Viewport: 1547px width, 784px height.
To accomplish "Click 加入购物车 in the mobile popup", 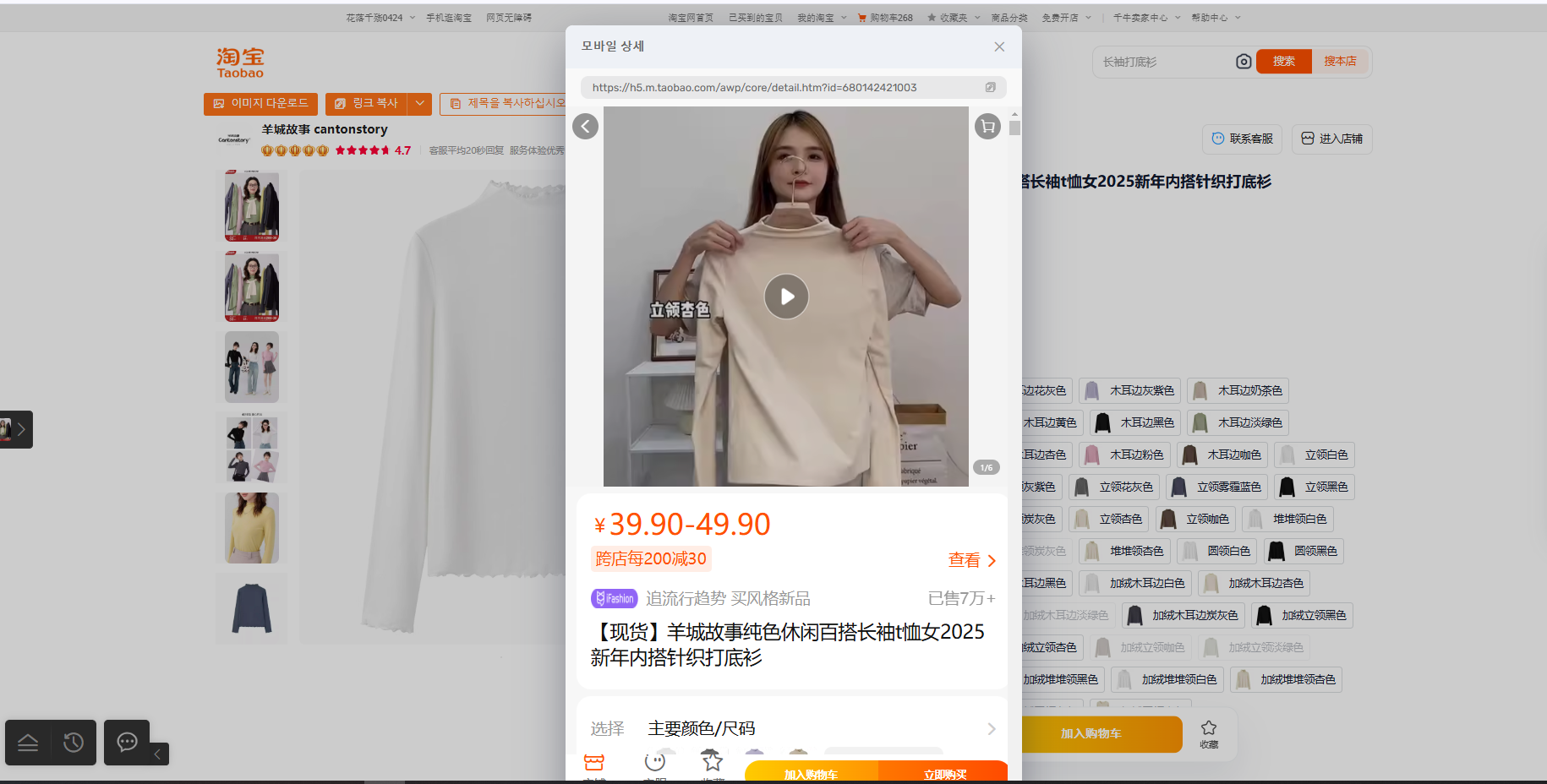I will 811,772.
